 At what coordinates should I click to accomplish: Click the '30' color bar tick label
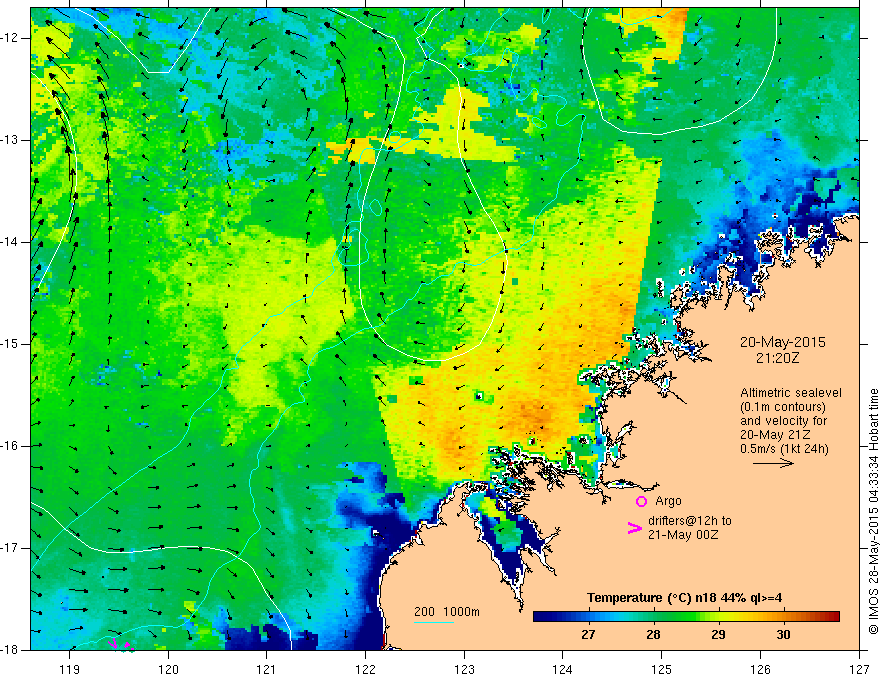pyautogui.click(x=783, y=635)
